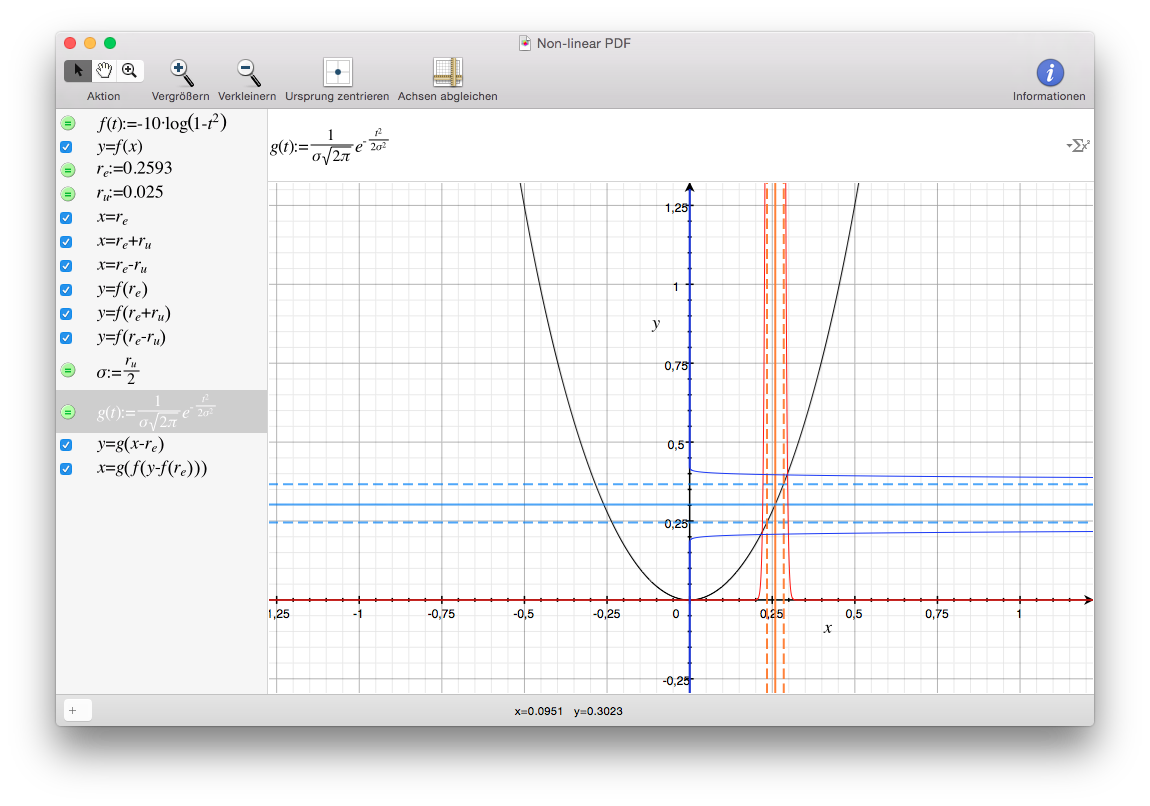1150x806 pixels.
Task: Select the y=f(x) equation text
Action: tap(120, 147)
